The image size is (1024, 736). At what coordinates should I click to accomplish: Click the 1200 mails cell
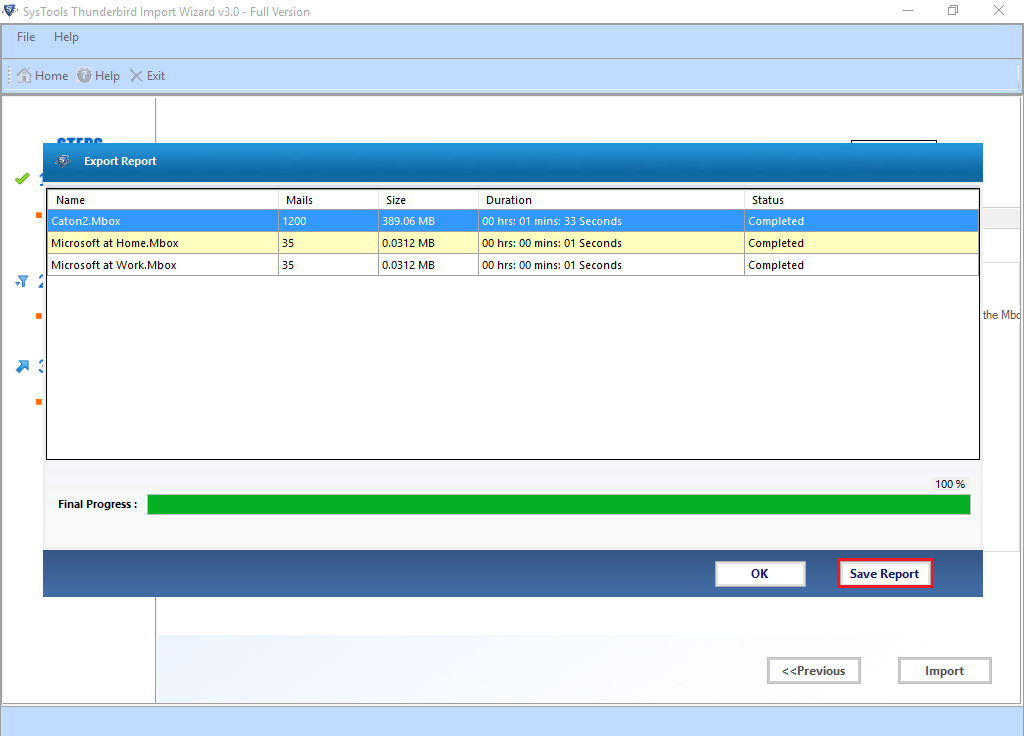tap(328, 221)
